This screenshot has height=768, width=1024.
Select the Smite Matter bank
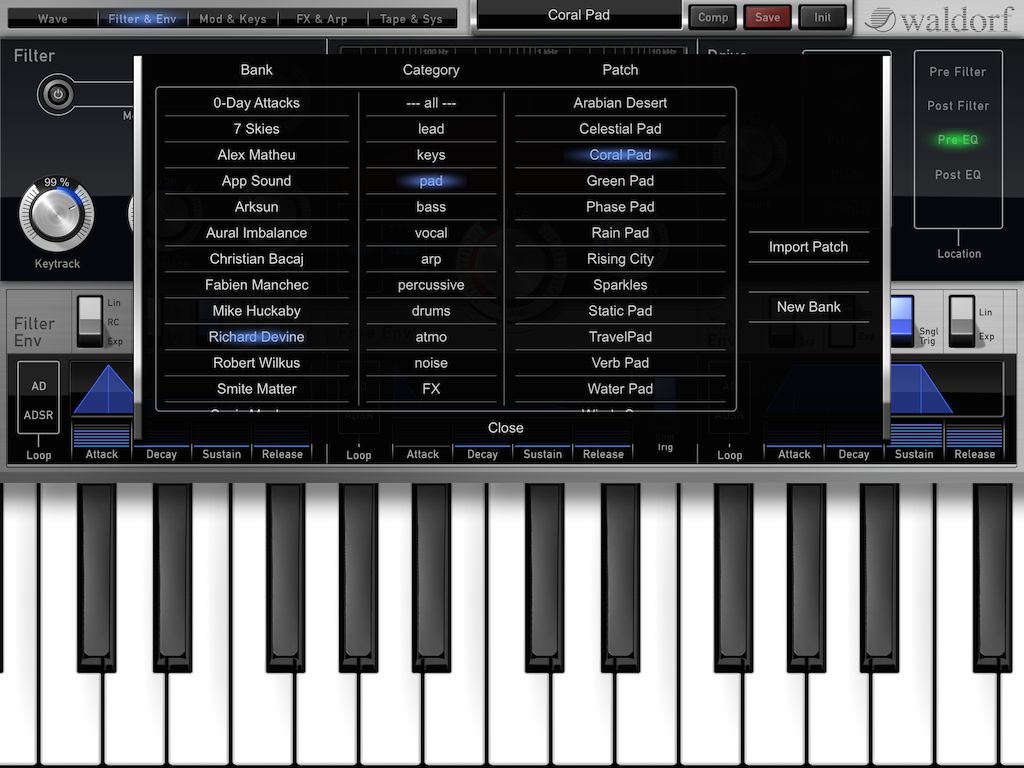coord(257,389)
